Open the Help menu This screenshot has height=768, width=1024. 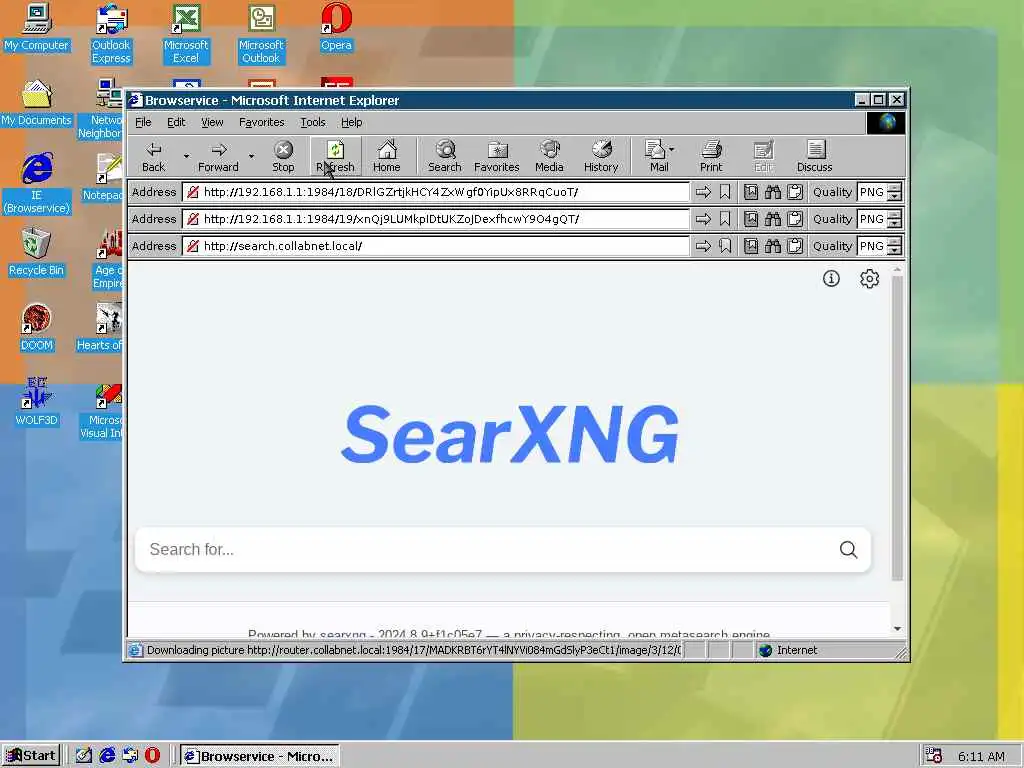click(351, 122)
